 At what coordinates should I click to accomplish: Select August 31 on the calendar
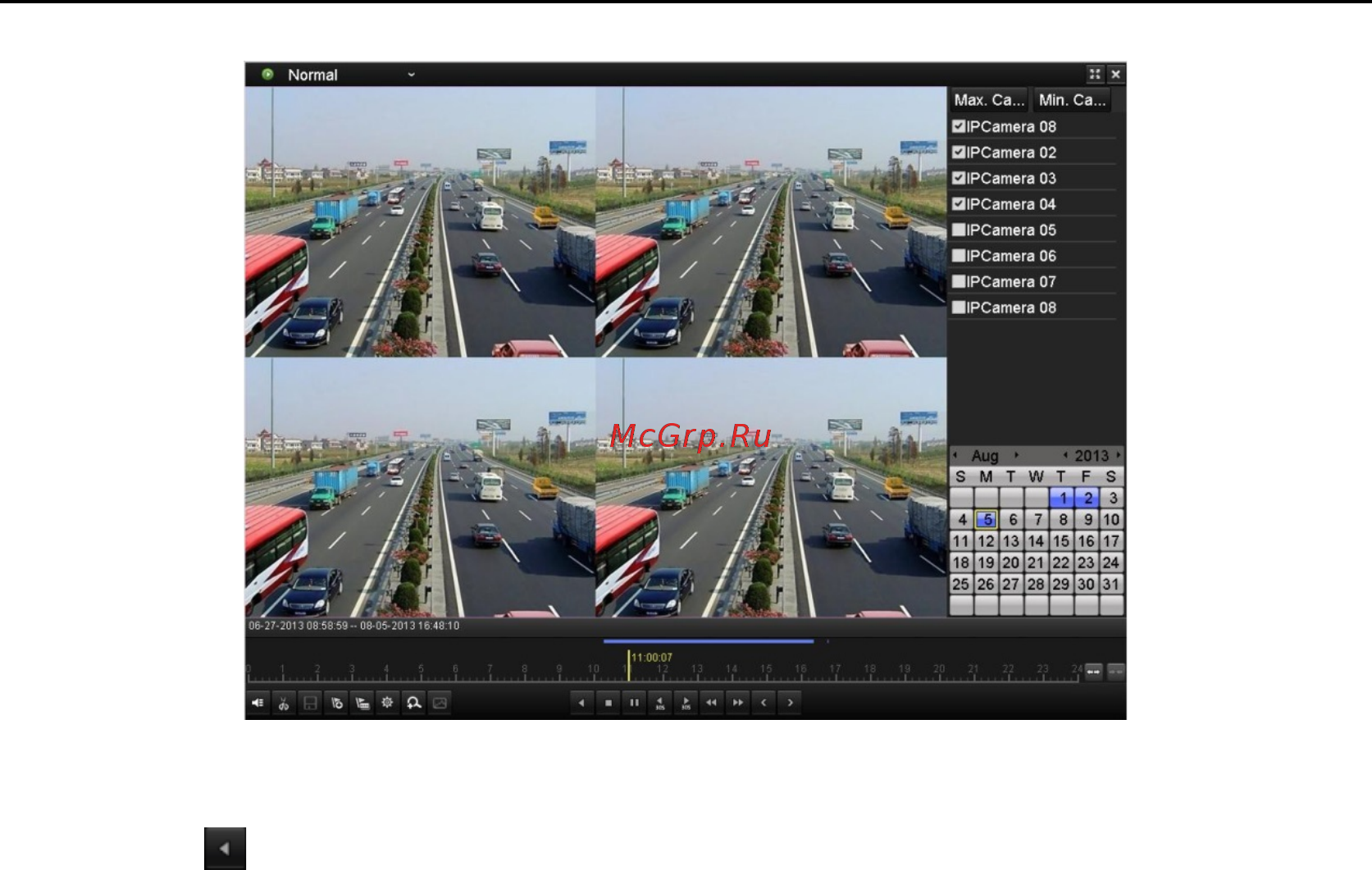pyautogui.click(x=1111, y=584)
